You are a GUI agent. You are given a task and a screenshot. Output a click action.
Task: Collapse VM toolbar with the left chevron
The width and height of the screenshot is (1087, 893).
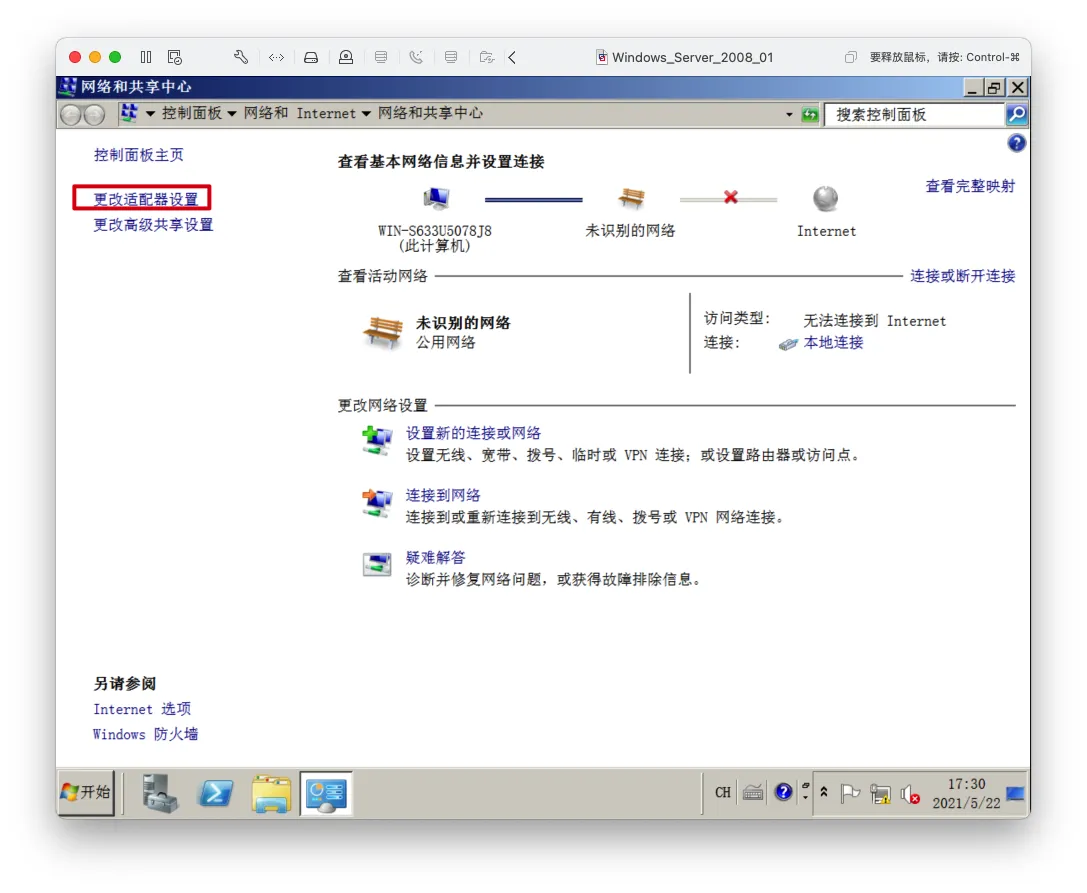pos(512,57)
